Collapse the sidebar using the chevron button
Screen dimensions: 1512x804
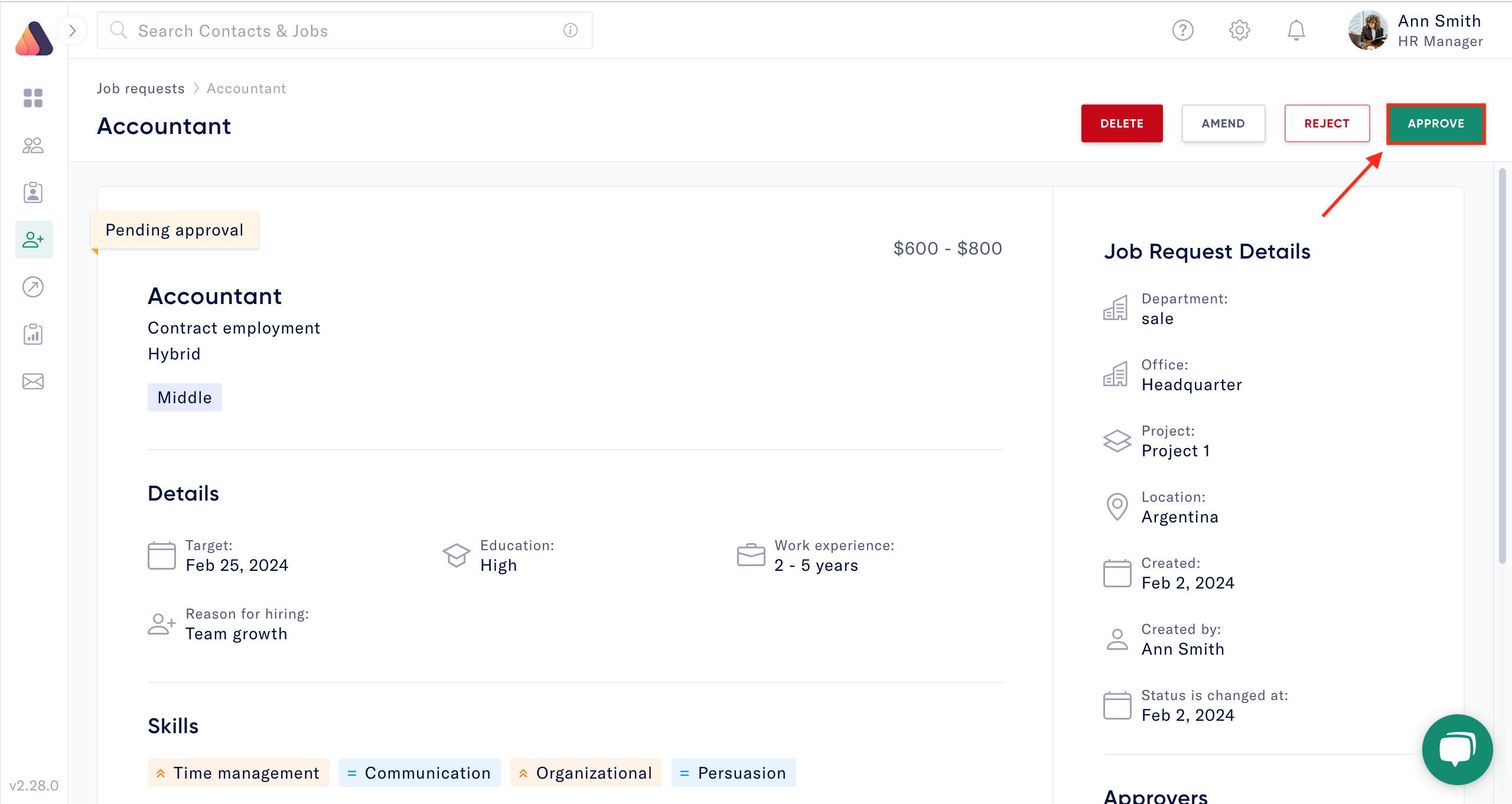[73, 30]
